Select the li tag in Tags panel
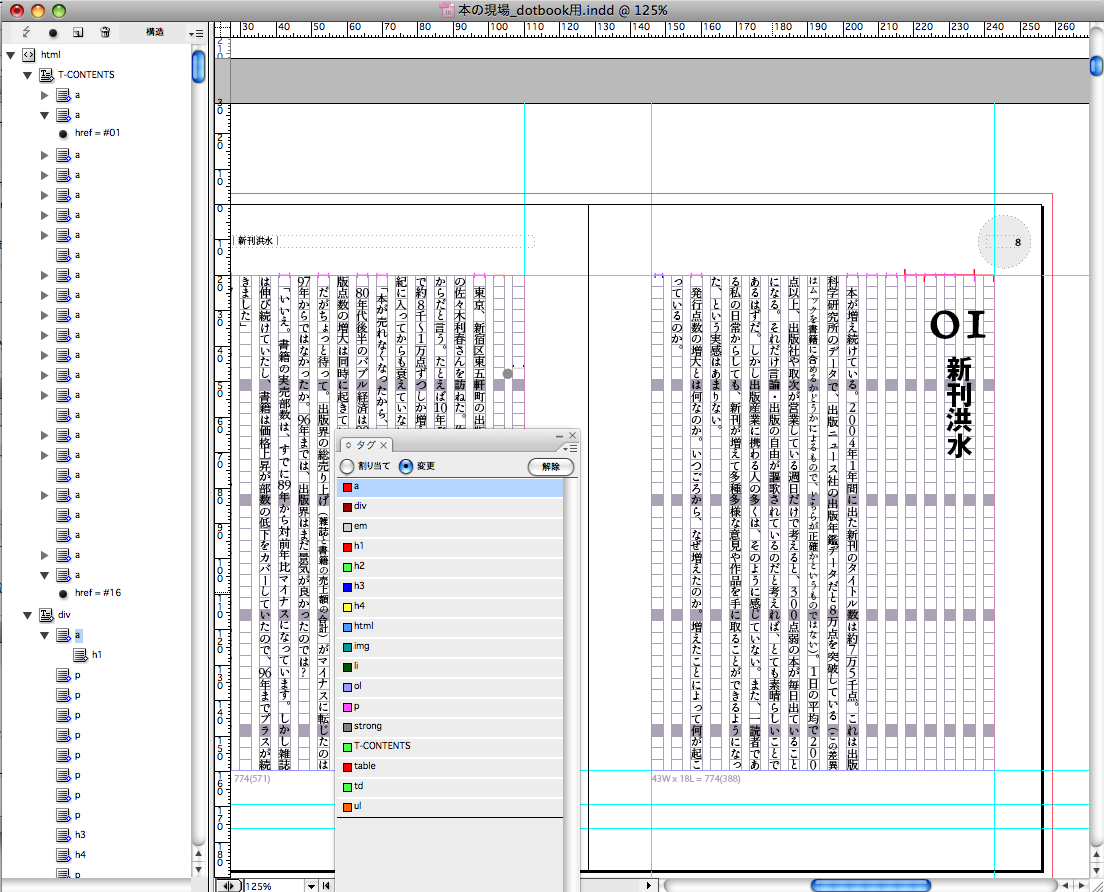The image size is (1104, 892). click(450, 666)
